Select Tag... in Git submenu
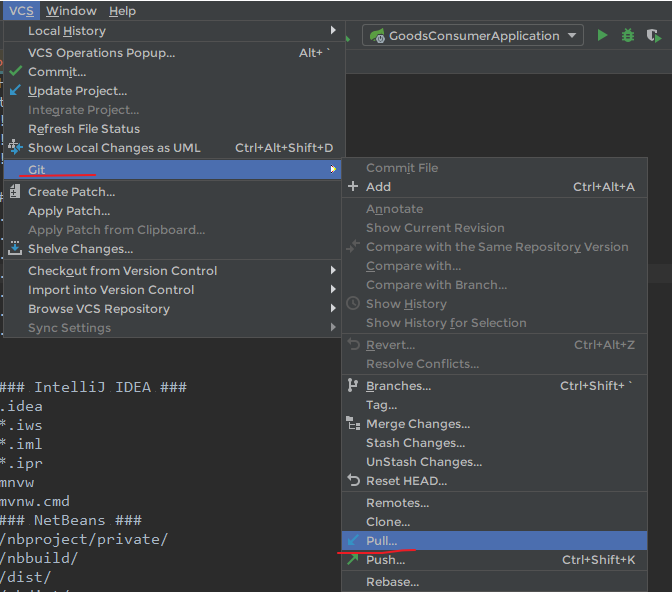 pos(495,405)
